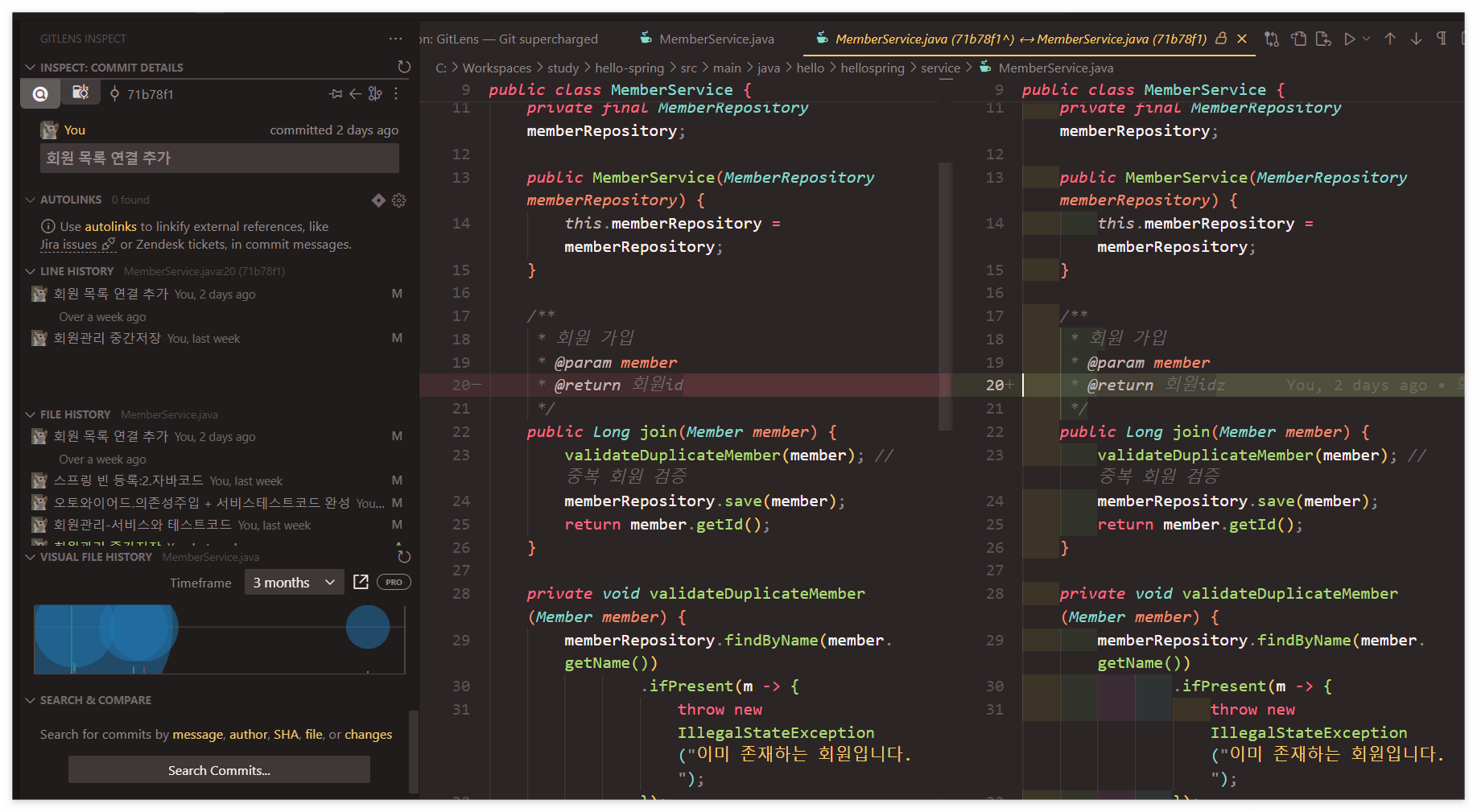Click the commit message field 회원 목록 연결 추가
1477x812 pixels.
219,158
